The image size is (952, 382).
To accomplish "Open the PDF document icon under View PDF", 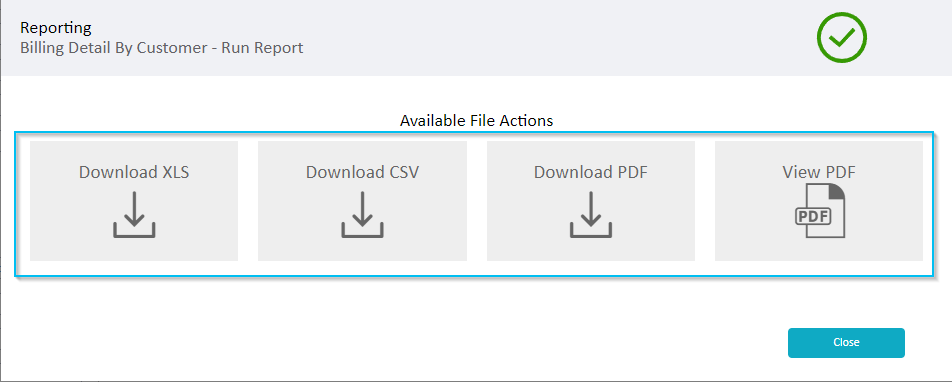I will (x=820, y=211).
